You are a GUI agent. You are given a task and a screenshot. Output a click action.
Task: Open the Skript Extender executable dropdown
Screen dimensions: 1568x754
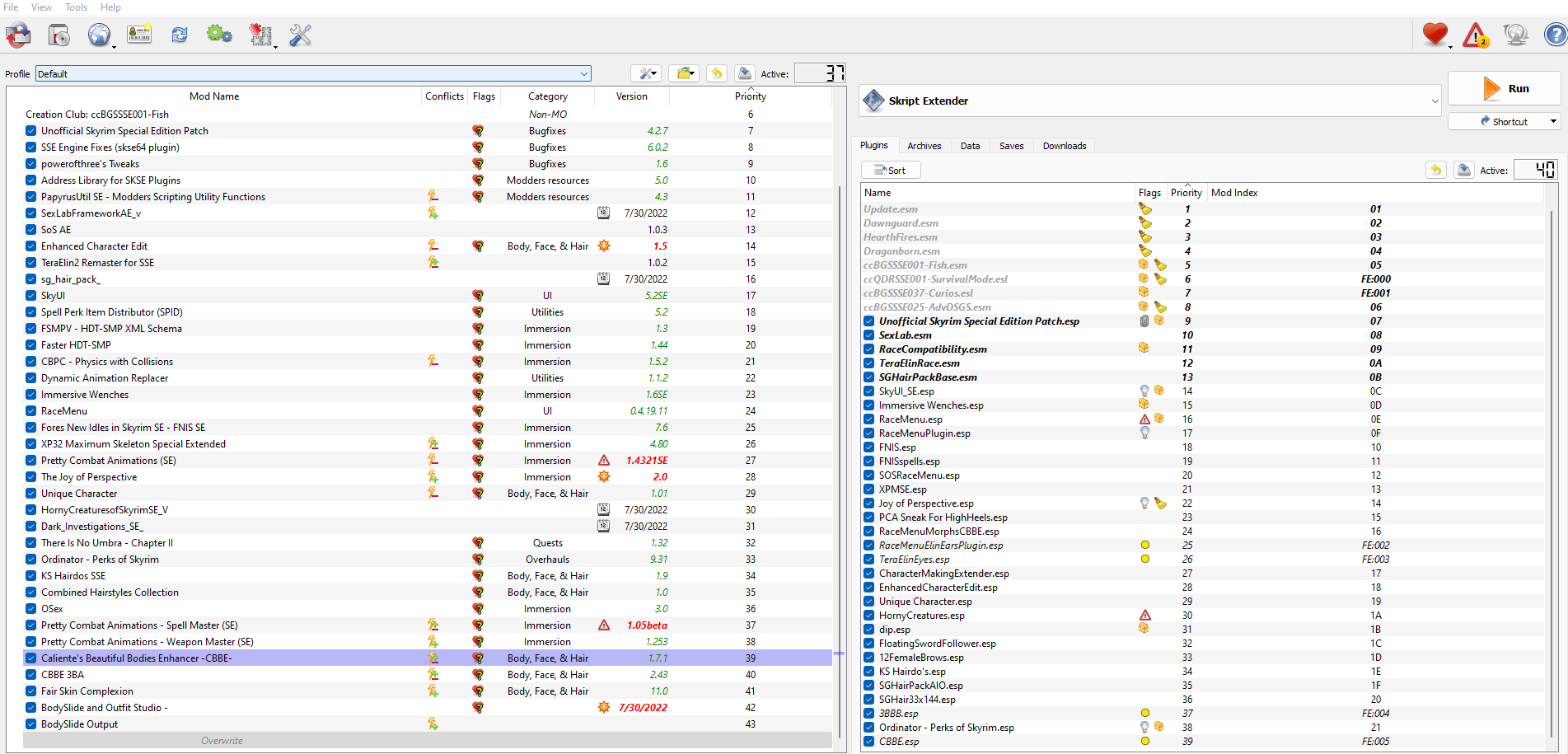[1435, 101]
